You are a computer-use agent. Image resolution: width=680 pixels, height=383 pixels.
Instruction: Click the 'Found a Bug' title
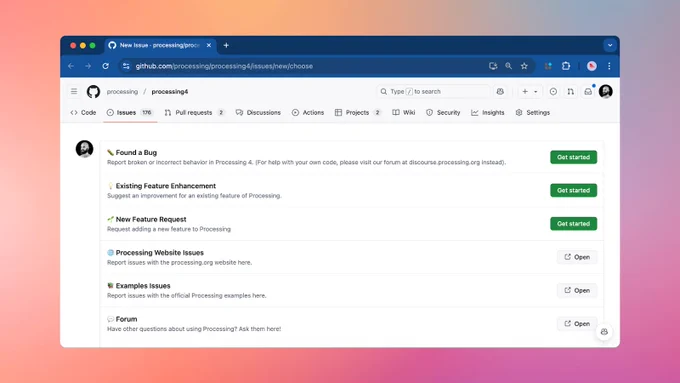point(136,153)
